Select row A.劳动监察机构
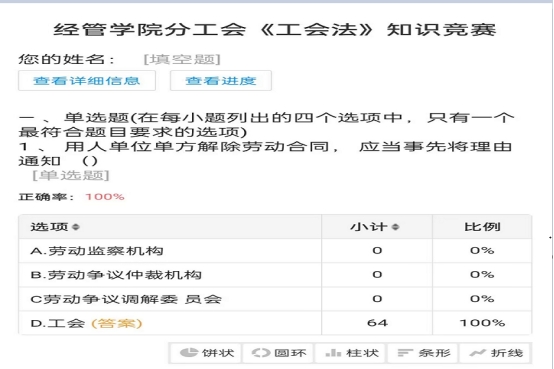The width and height of the screenshot is (554, 369). pos(275,251)
